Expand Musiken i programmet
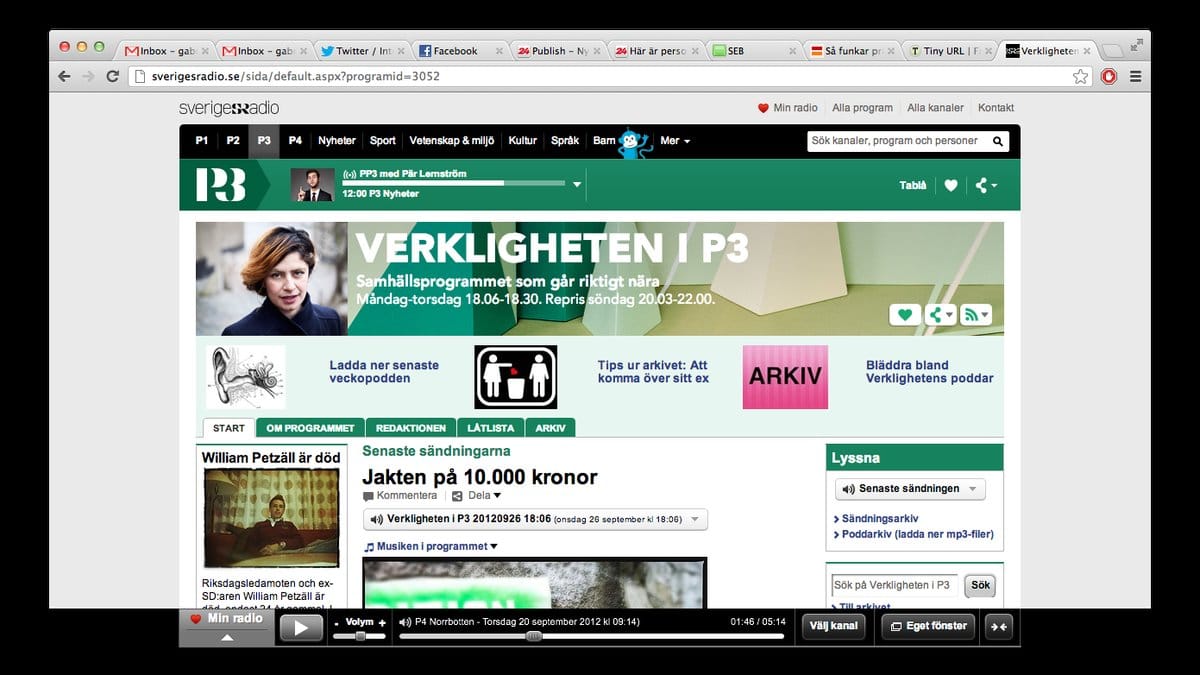1200x675 pixels. pyautogui.click(x=430, y=547)
